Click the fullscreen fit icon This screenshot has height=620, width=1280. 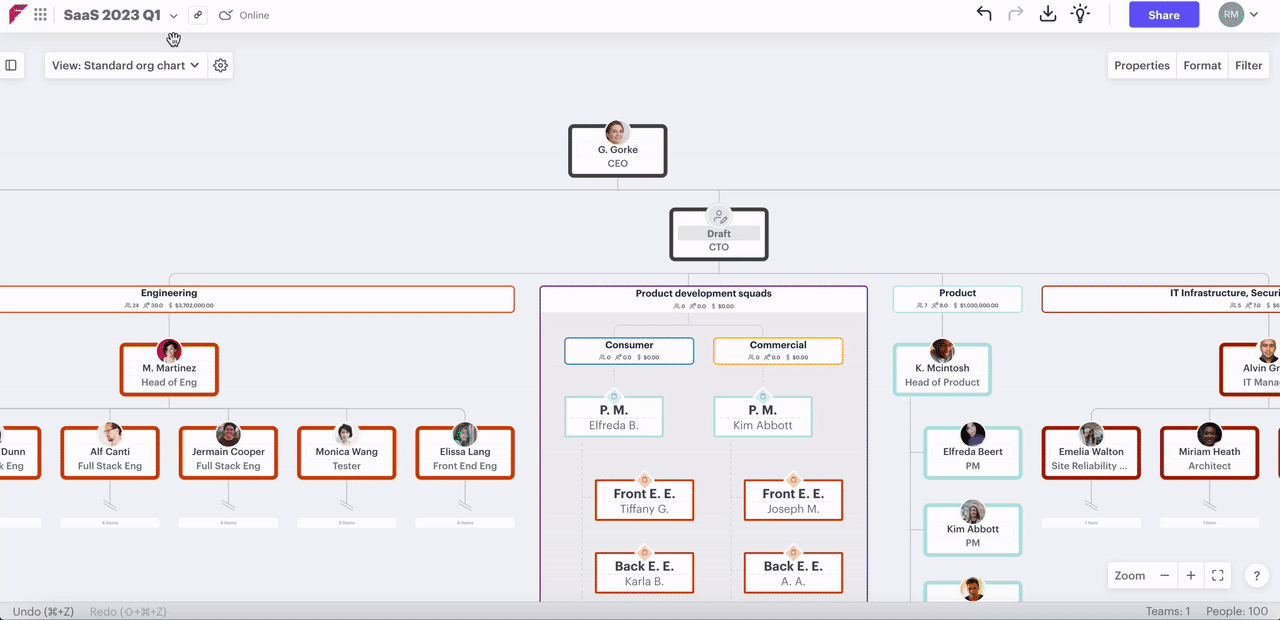1217,575
